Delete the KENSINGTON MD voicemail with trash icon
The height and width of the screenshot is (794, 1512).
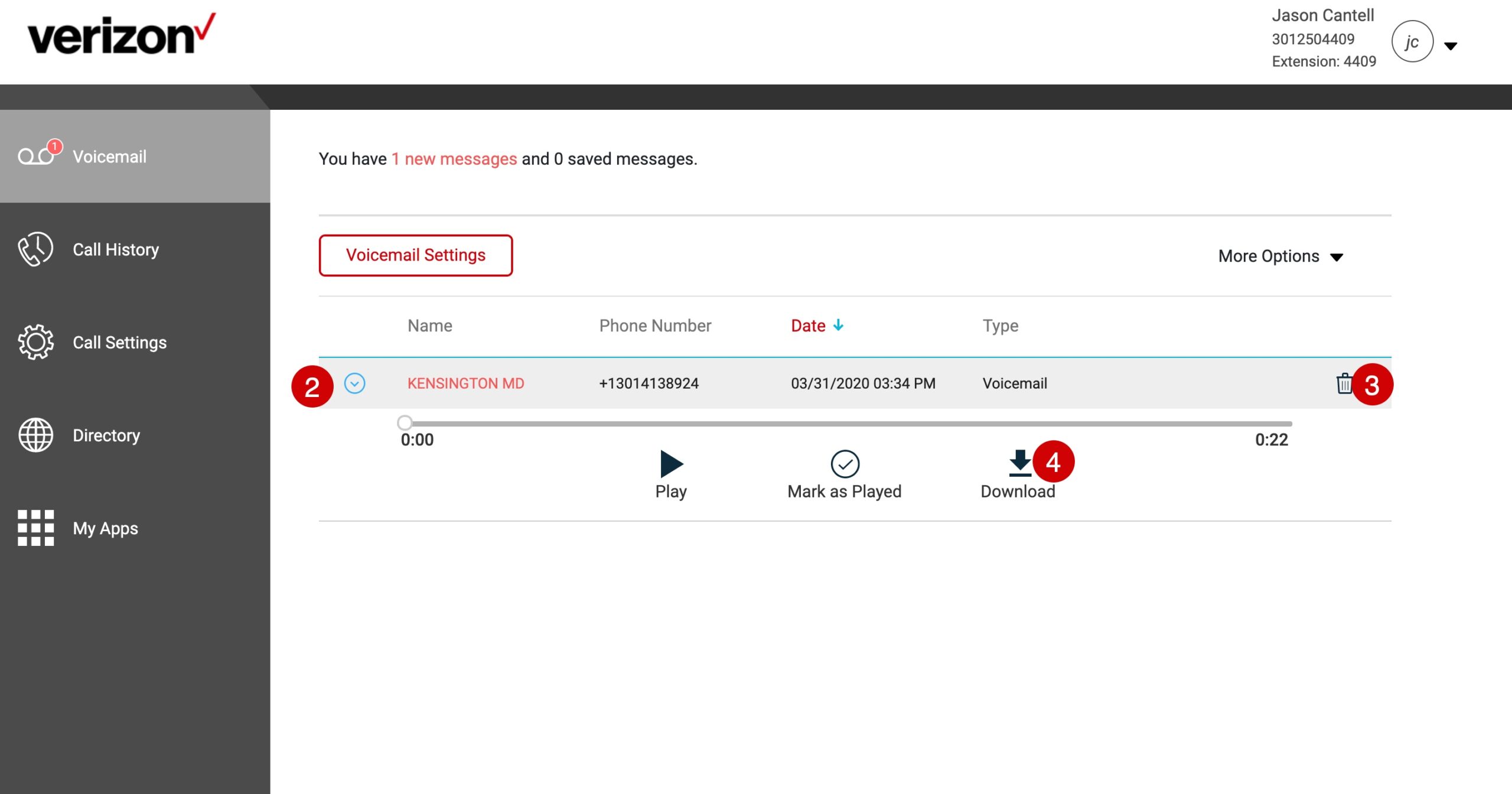[x=1344, y=383]
